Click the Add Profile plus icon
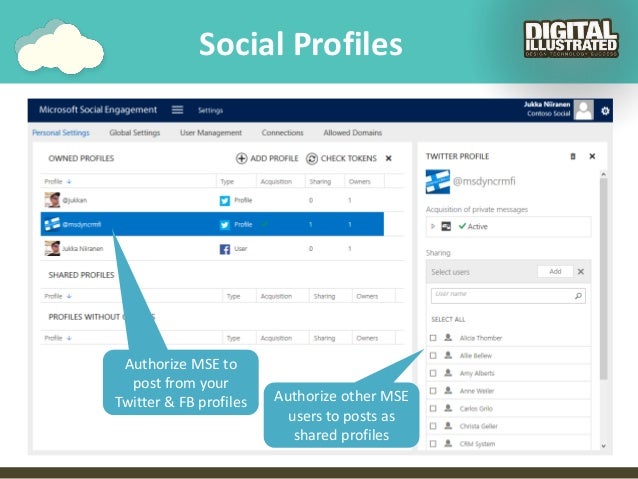The image size is (638, 479). (241, 158)
